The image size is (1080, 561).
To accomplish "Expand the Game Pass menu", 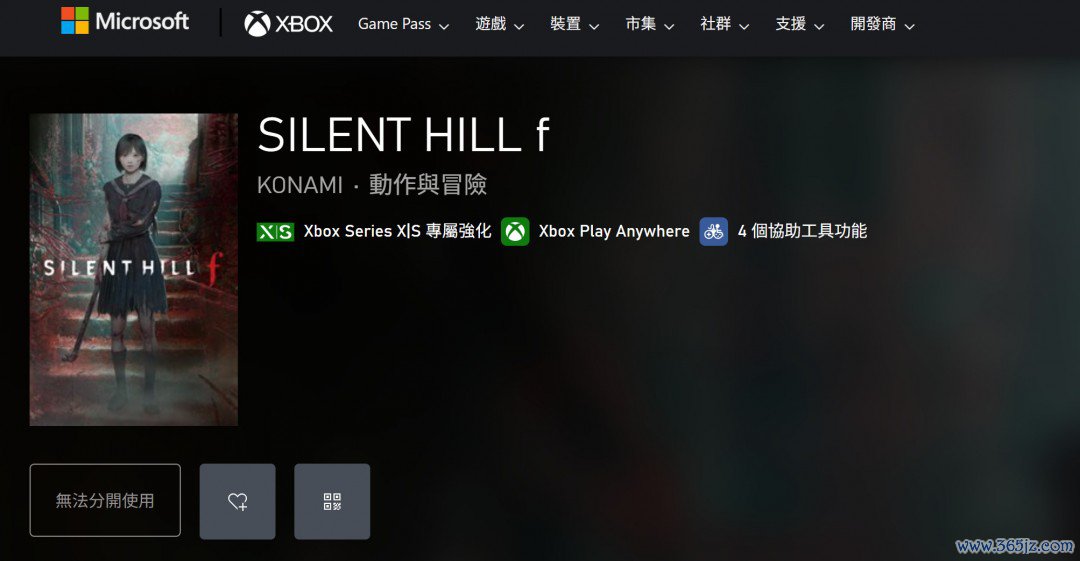I will click(x=403, y=24).
